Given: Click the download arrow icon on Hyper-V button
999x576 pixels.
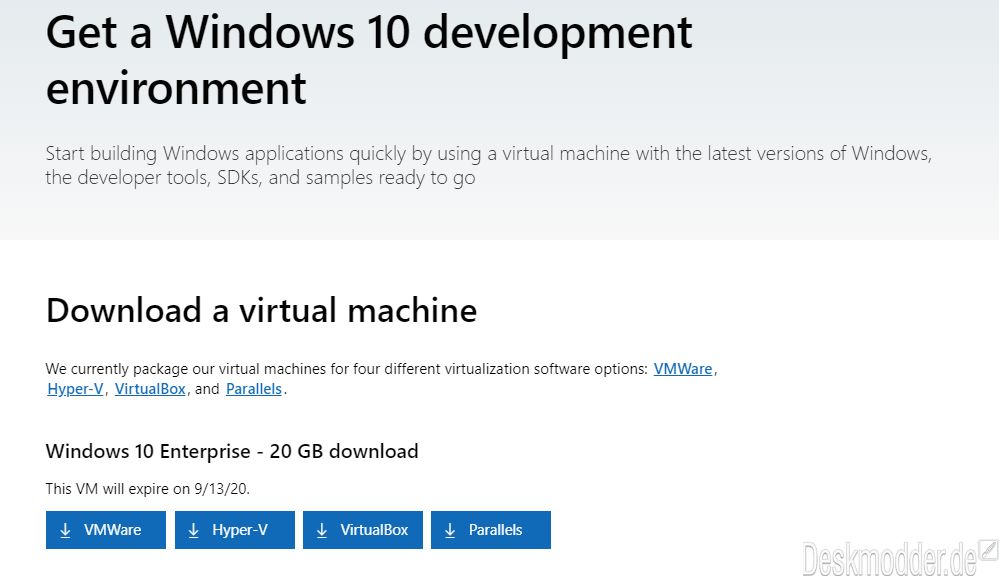Looking at the screenshot, I should (194, 530).
